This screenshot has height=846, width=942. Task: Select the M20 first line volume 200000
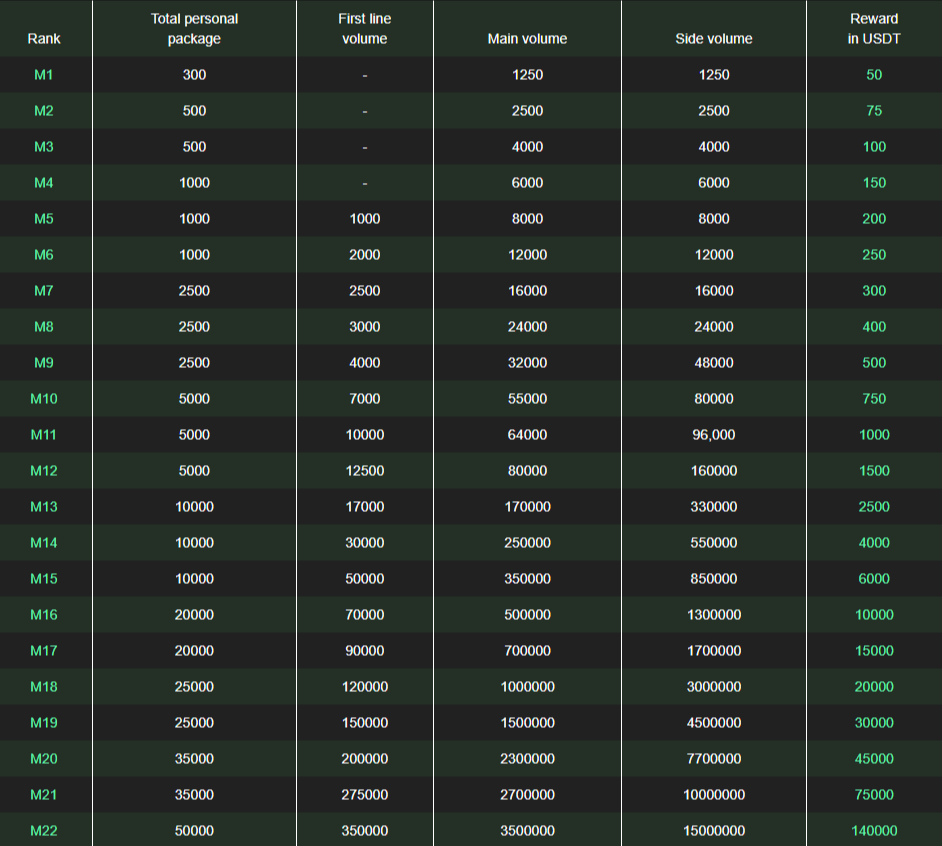[364, 759]
